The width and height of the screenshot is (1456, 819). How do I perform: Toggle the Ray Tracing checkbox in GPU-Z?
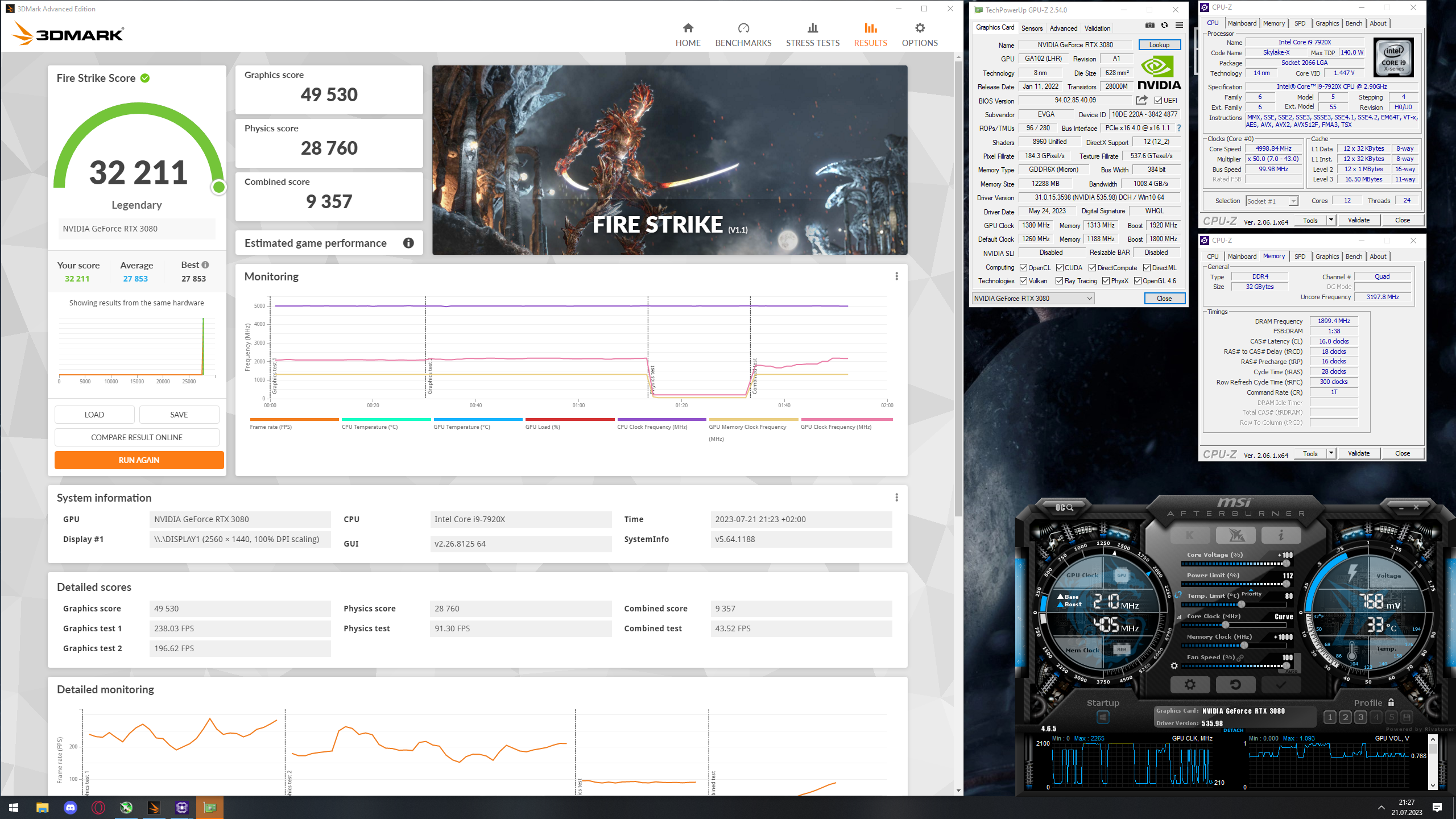(1059, 281)
